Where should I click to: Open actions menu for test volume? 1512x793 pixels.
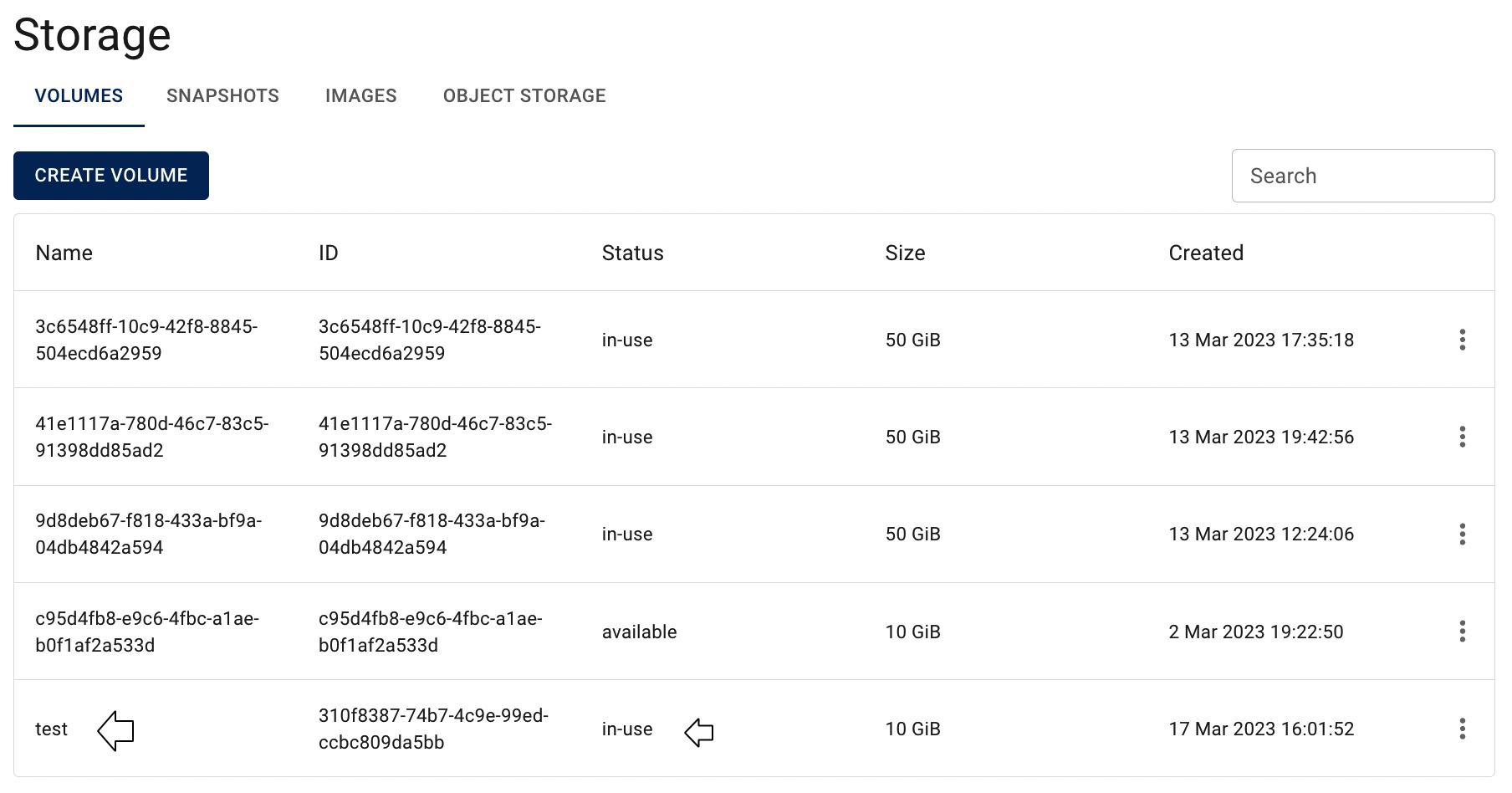[x=1462, y=729]
